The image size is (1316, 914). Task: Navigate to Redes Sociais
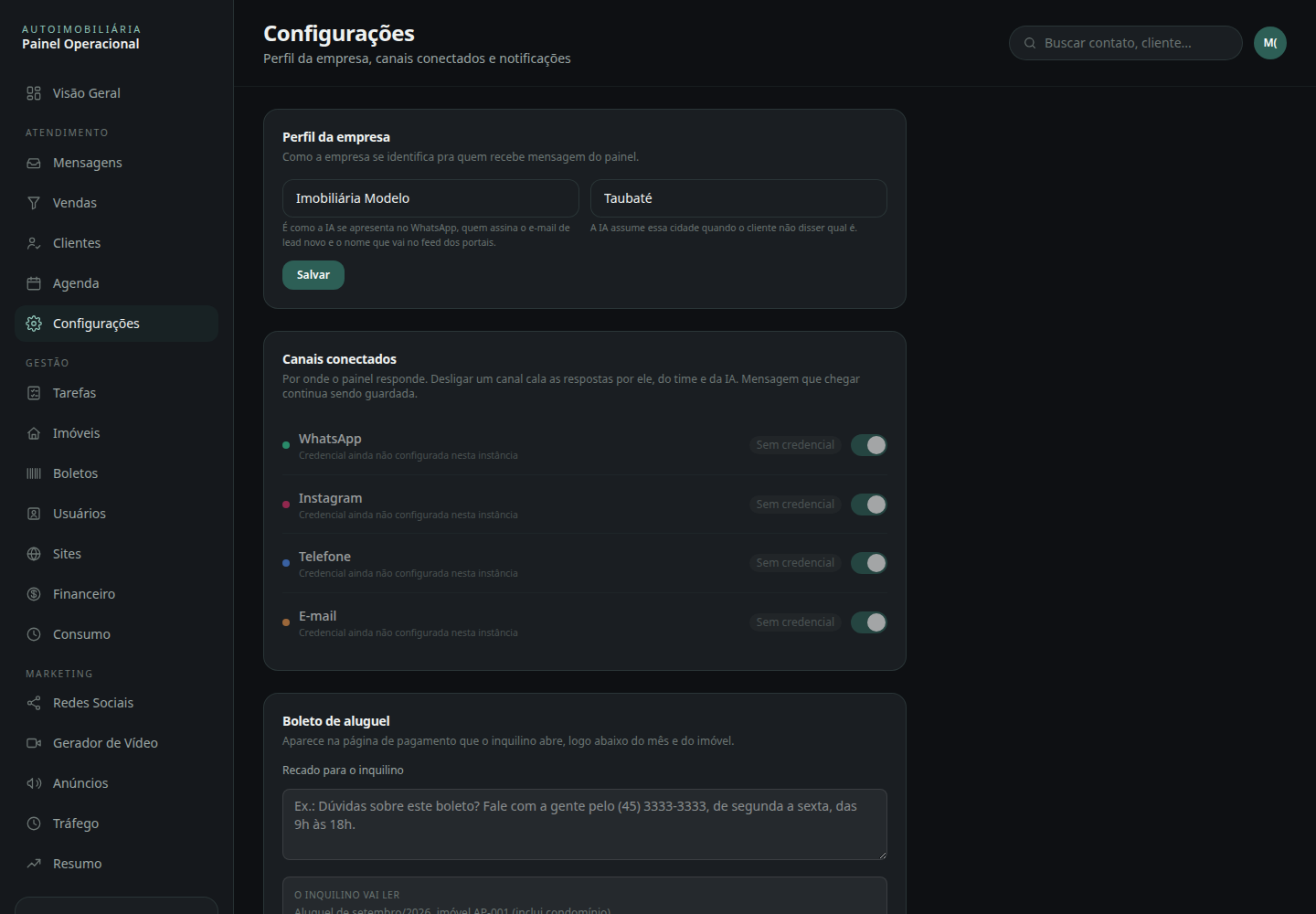pos(117,703)
